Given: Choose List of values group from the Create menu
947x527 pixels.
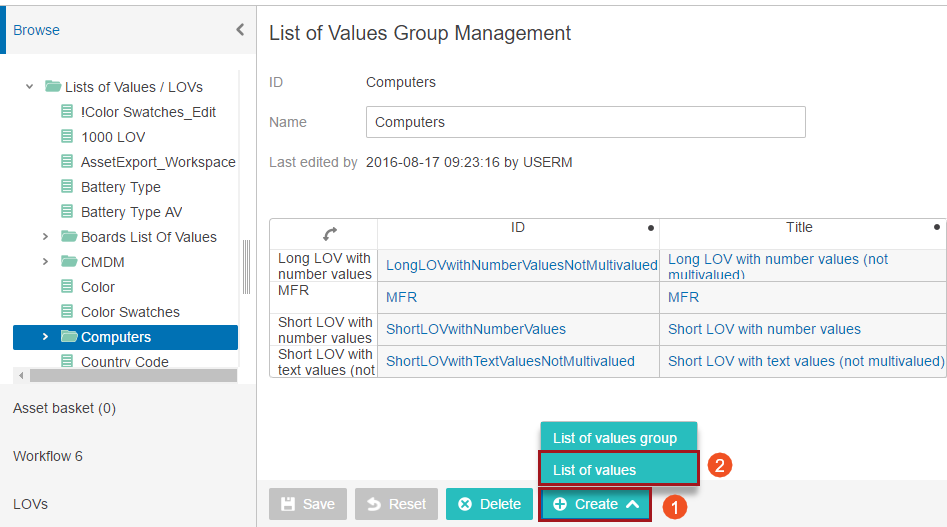Looking at the screenshot, I should coord(618,437).
